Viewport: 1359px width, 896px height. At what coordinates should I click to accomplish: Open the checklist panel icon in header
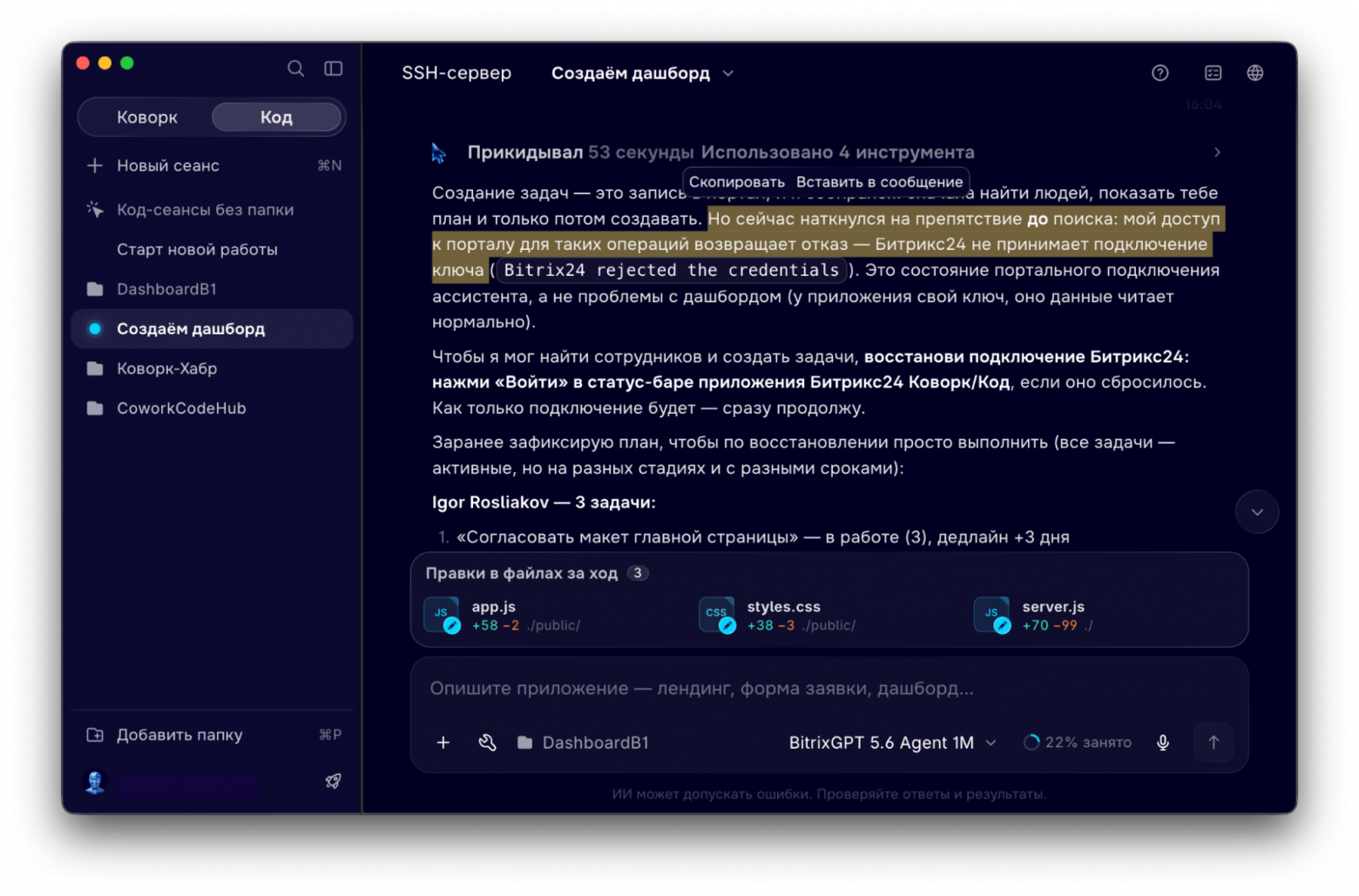click(x=1213, y=73)
